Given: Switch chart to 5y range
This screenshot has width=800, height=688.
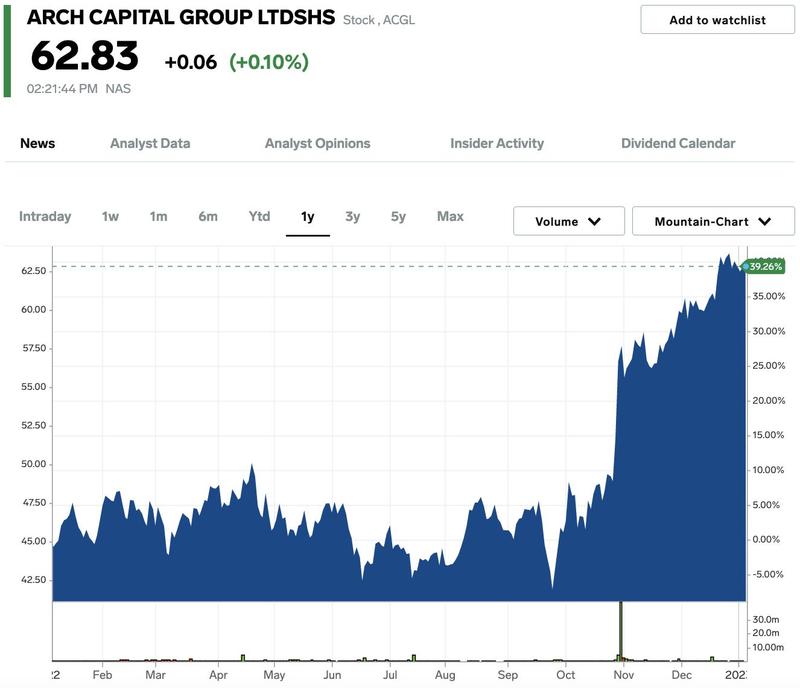Looking at the screenshot, I should [x=398, y=216].
